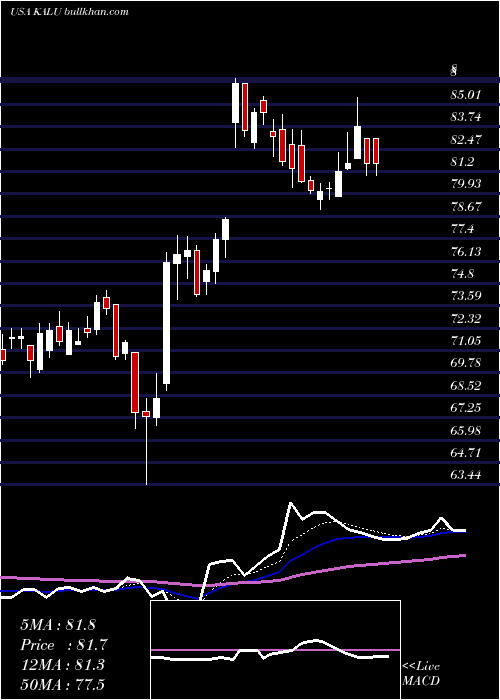Click the 85.01 price axis label

click(466, 95)
